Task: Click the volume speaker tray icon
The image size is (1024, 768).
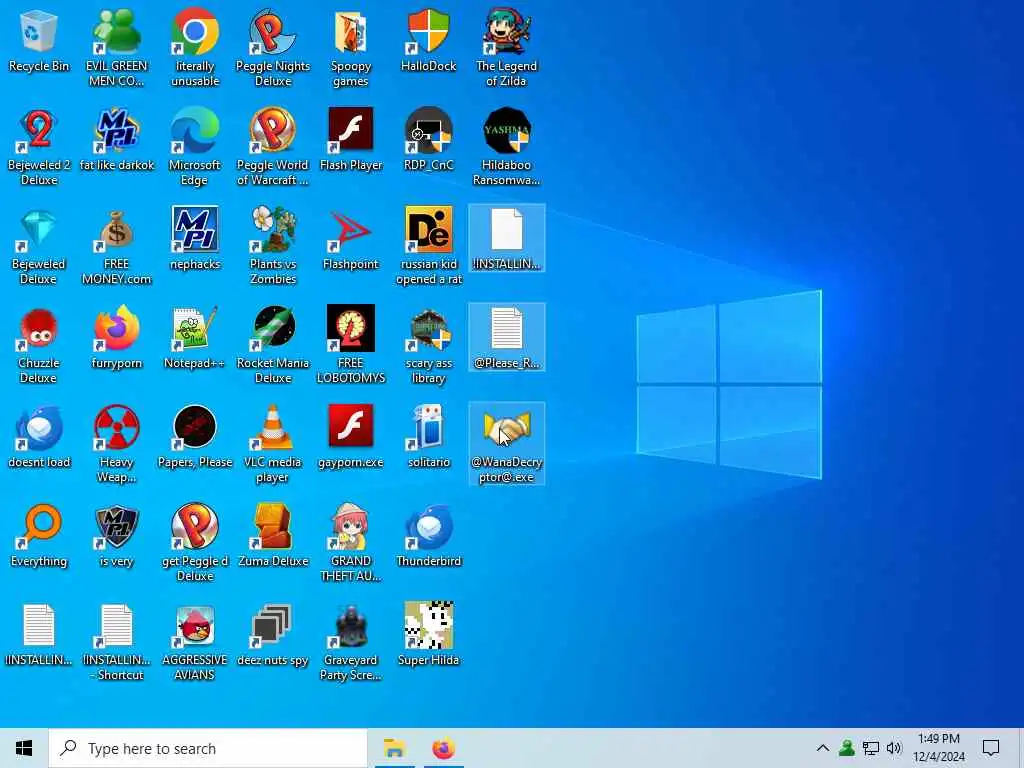Action: tap(894, 748)
